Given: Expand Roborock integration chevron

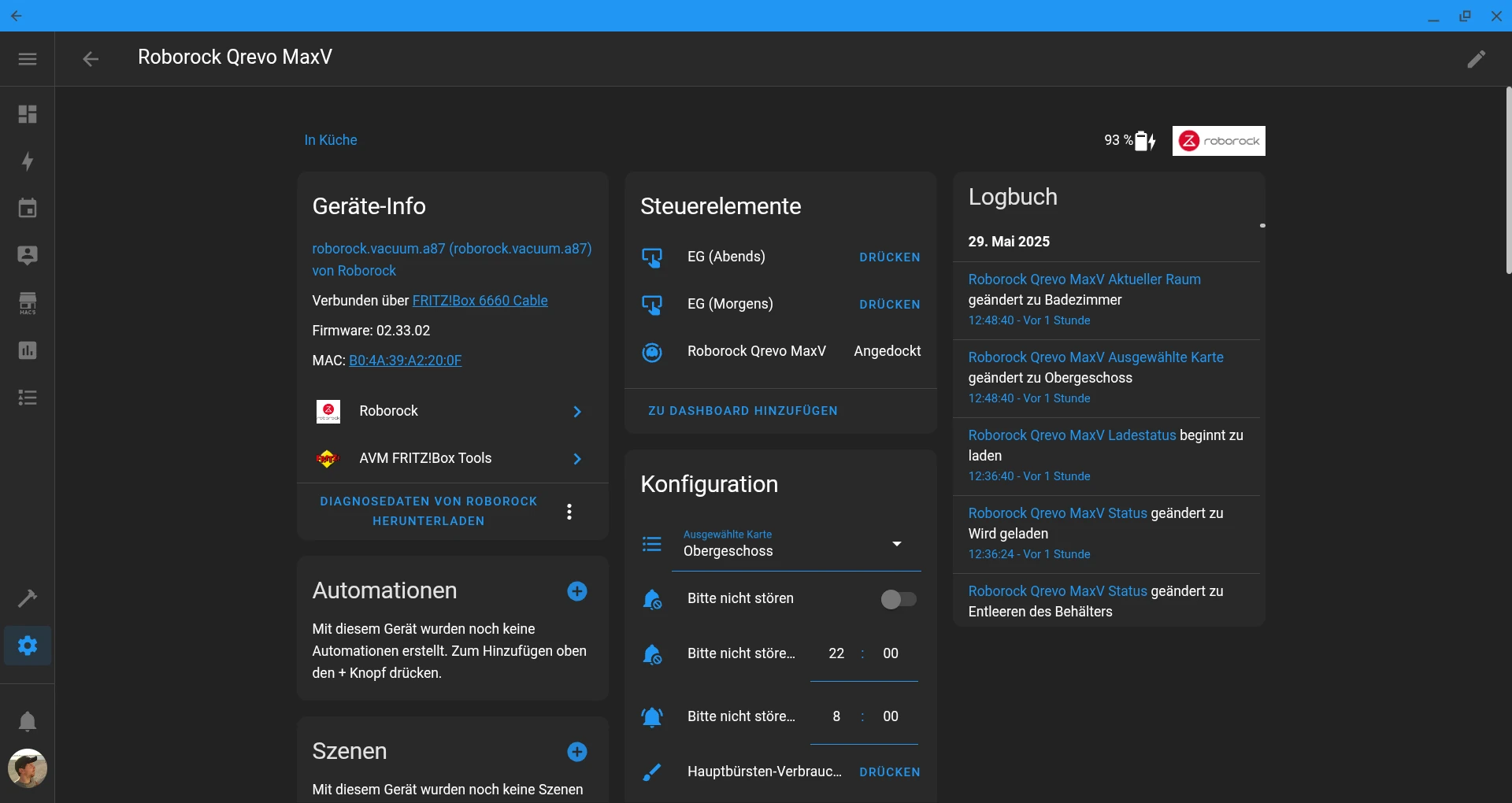Looking at the screenshot, I should [x=577, y=412].
